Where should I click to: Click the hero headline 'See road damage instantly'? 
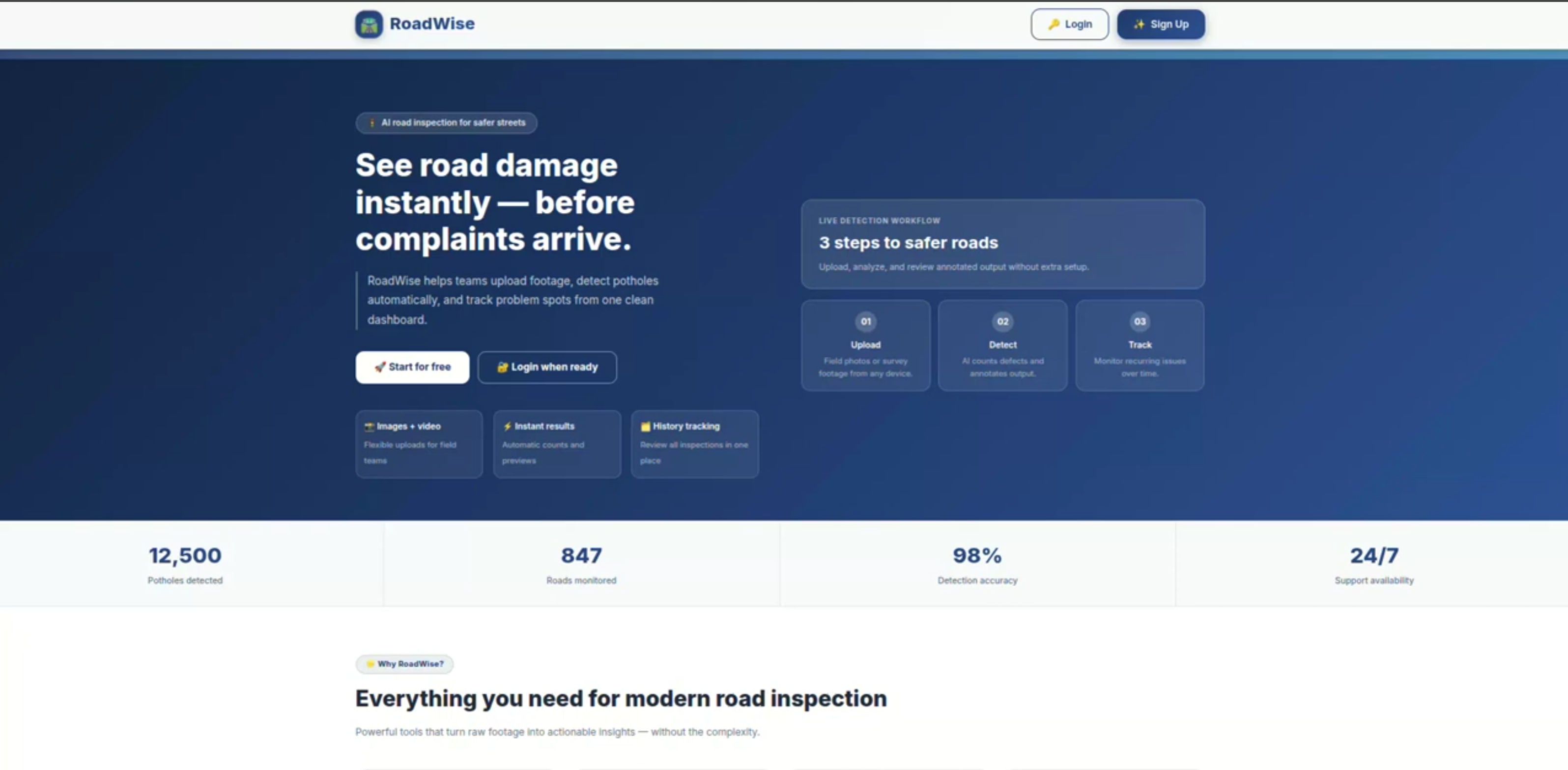click(495, 202)
